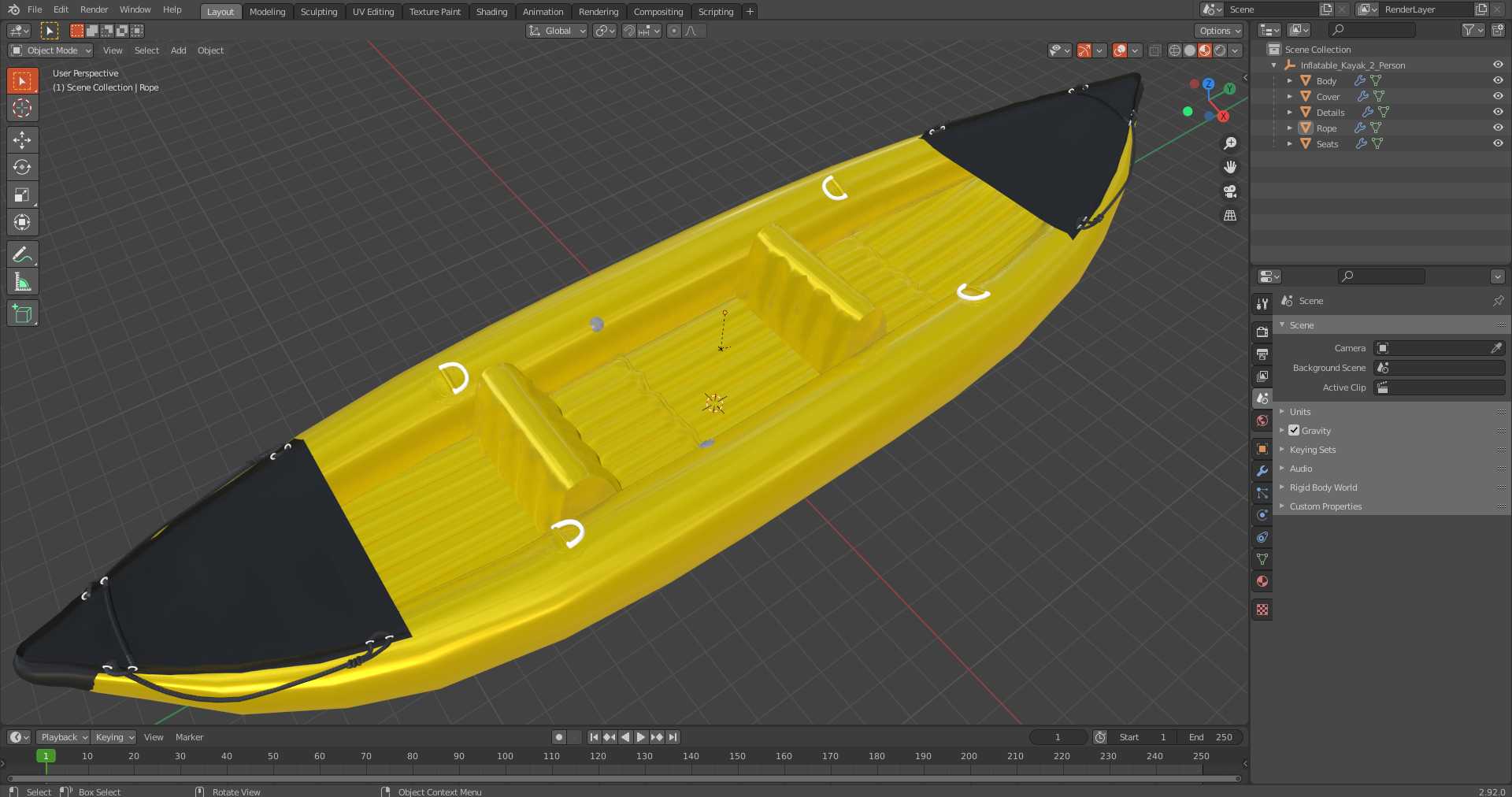Switch to the Shading workspace tab

coord(491,11)
